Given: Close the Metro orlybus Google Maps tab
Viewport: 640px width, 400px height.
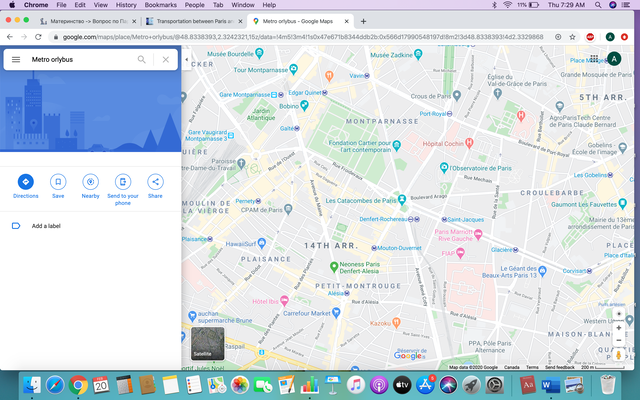Looking at the screenshot, I should (x=347, y=21).
